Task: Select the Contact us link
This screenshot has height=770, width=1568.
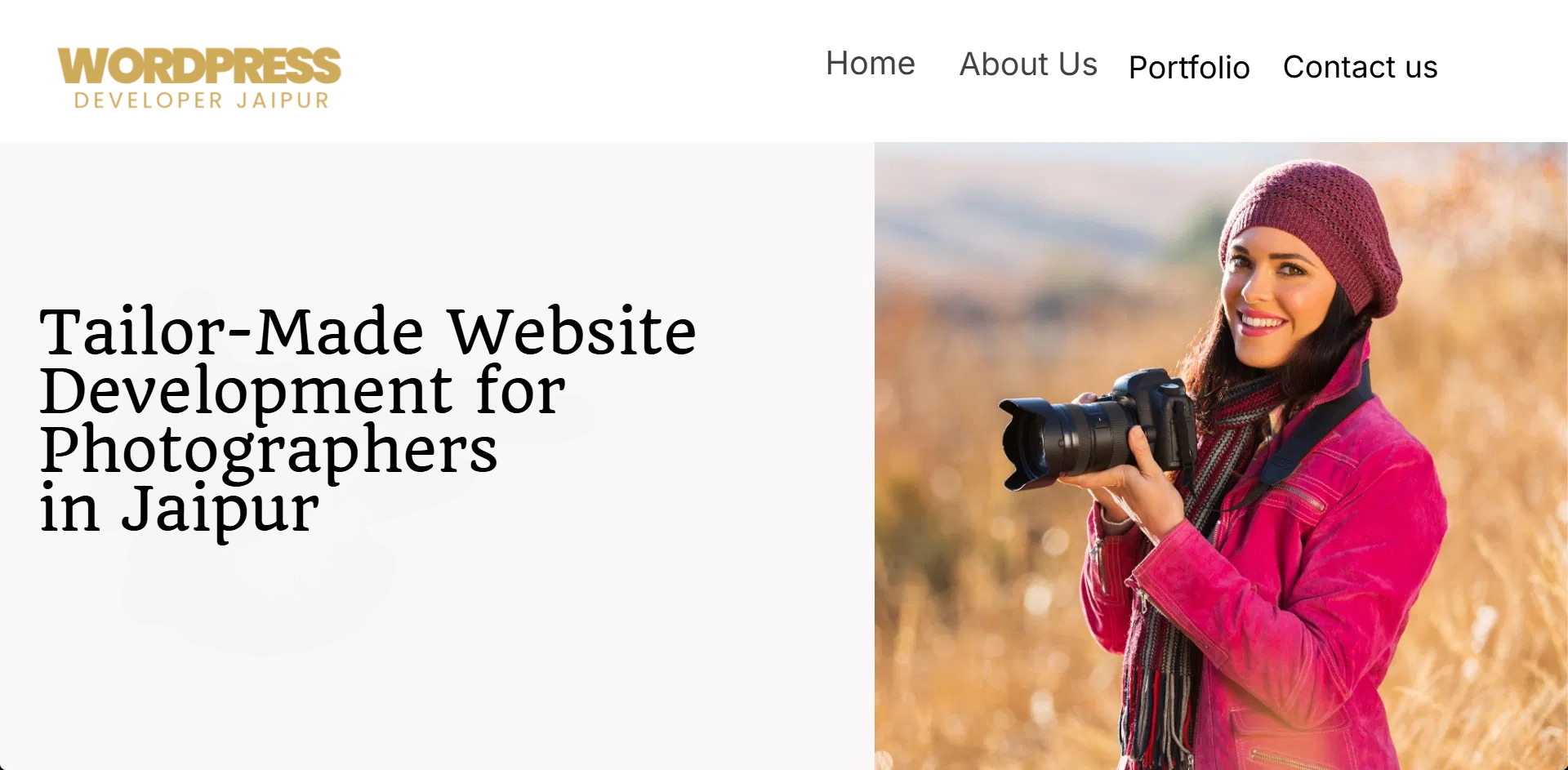Action: [x=1360, y=67]
